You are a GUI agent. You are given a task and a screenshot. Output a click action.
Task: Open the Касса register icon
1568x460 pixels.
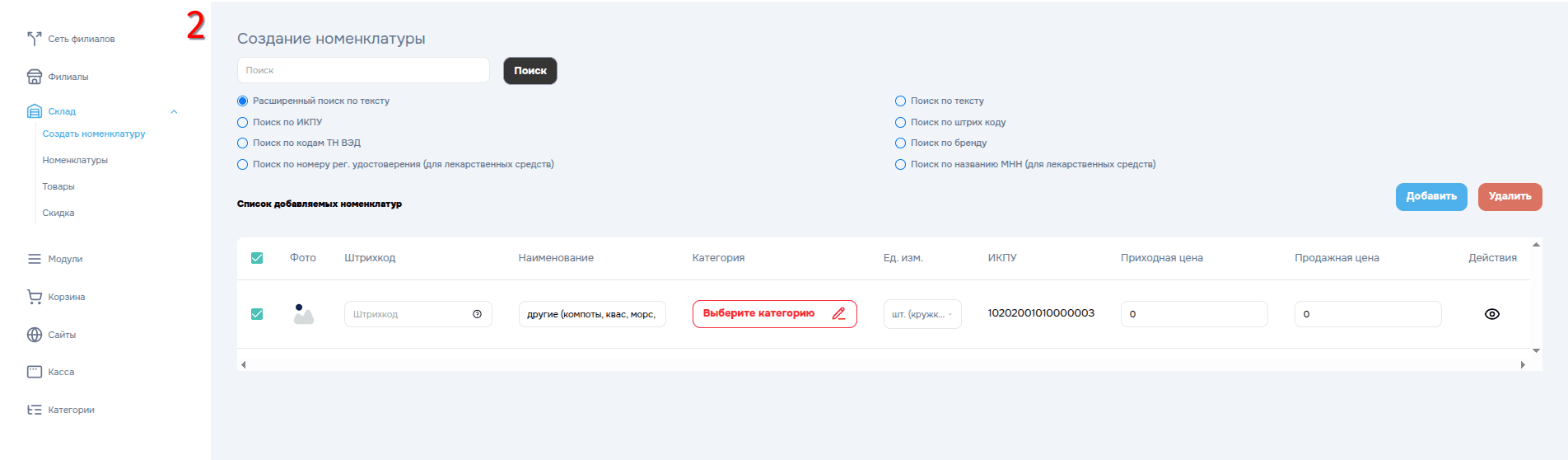tap(34, 372)
